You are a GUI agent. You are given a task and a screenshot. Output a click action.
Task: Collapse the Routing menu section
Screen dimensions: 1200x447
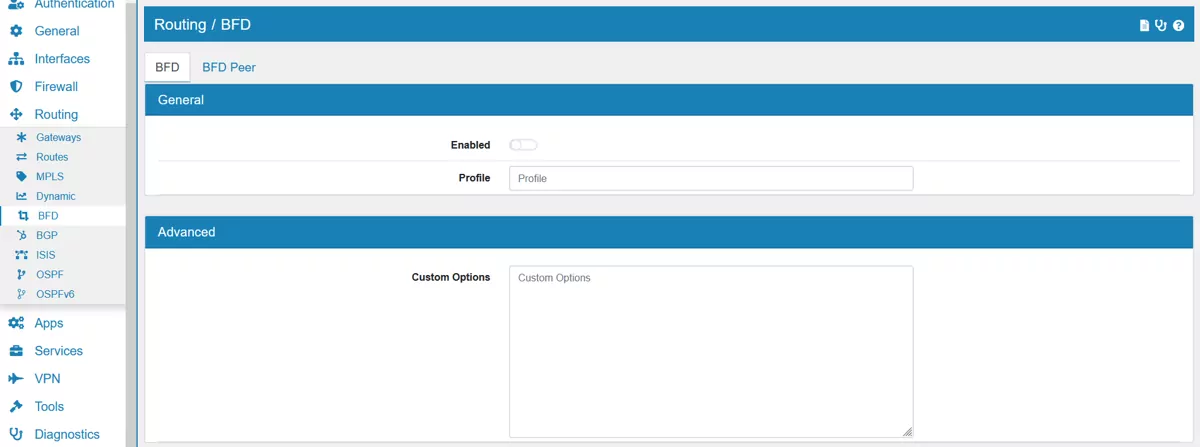(56, 115)
